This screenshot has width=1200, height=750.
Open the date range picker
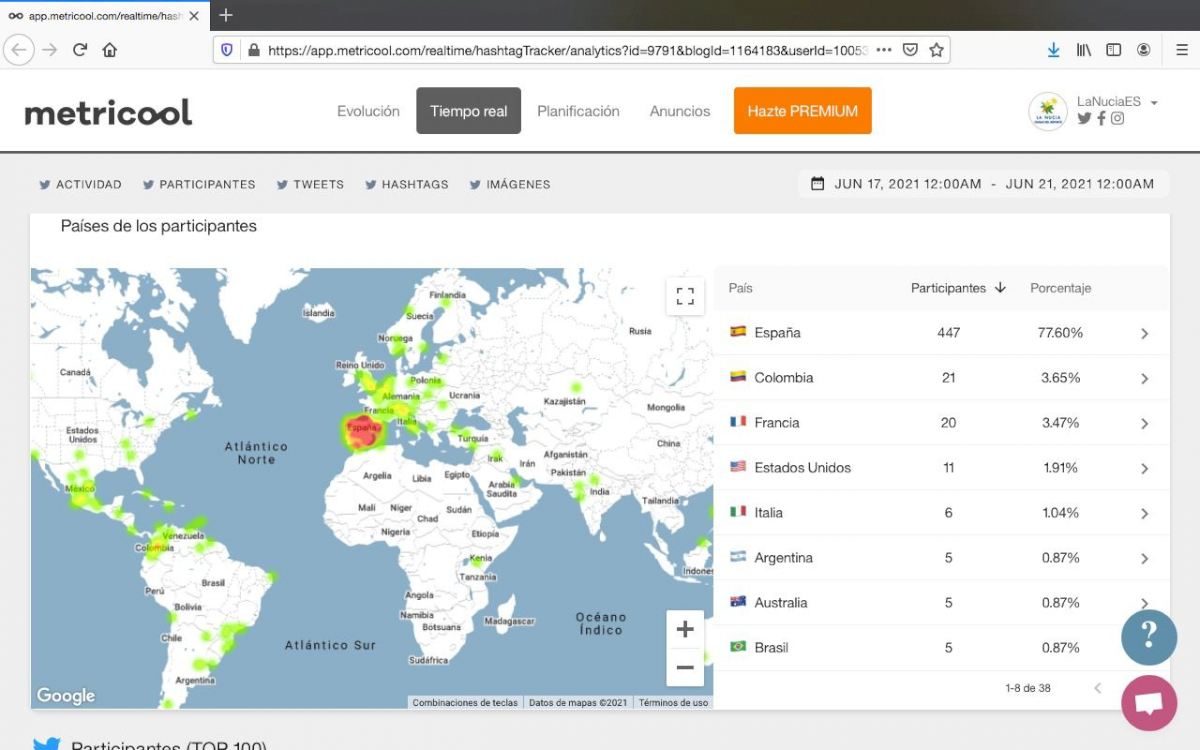[x=983, y=184]
